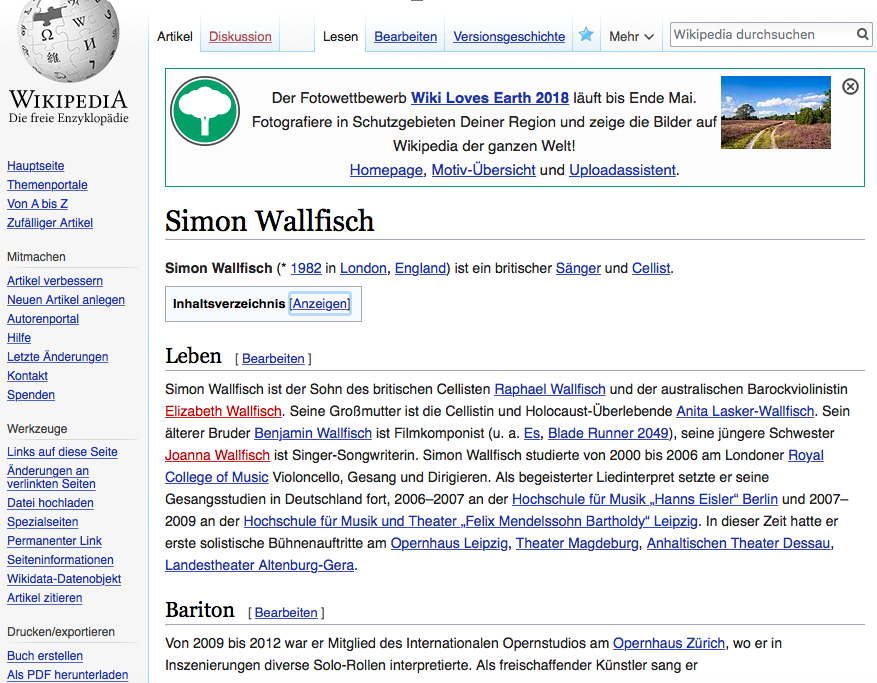The height and width of the screenshot is (683, 877).
Task: Open Raphael Wallfisch article link
Action: [x=550, y=389]
